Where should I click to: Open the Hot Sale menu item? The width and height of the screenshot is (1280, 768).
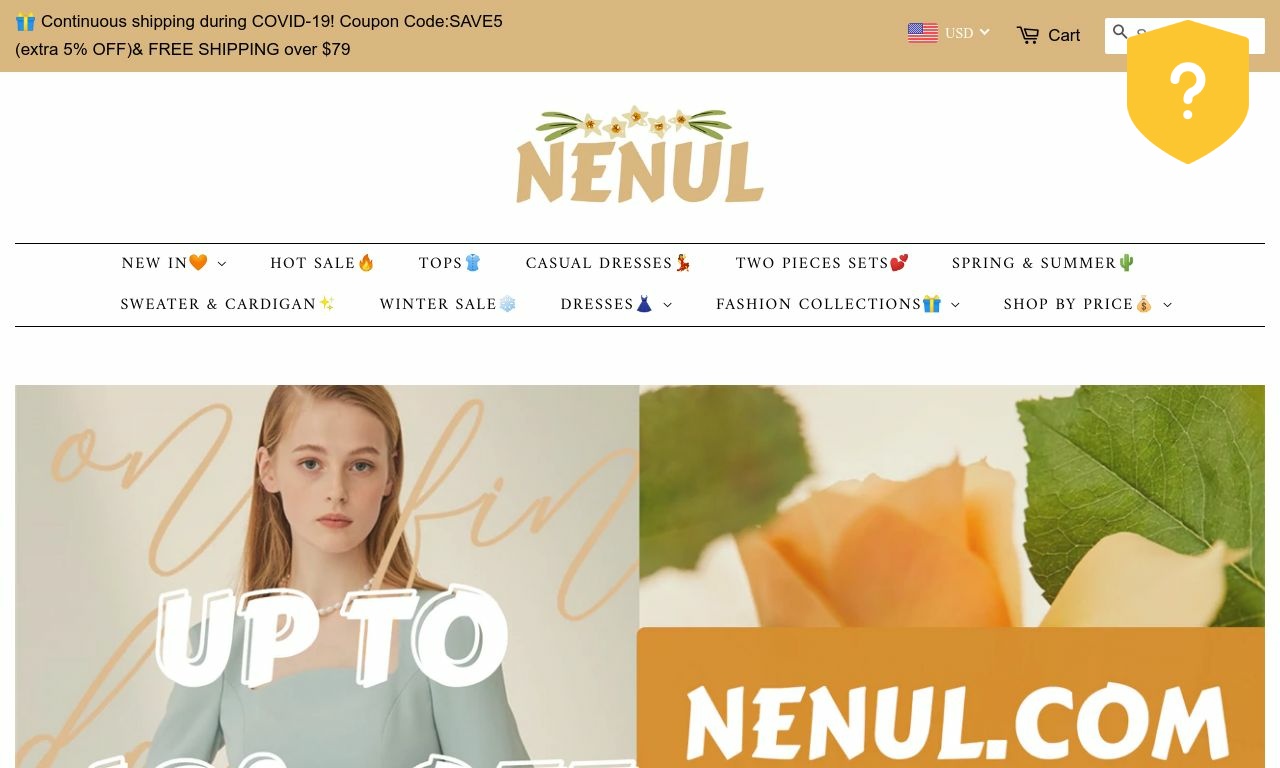pyautogui.click(x=323, y=263)
